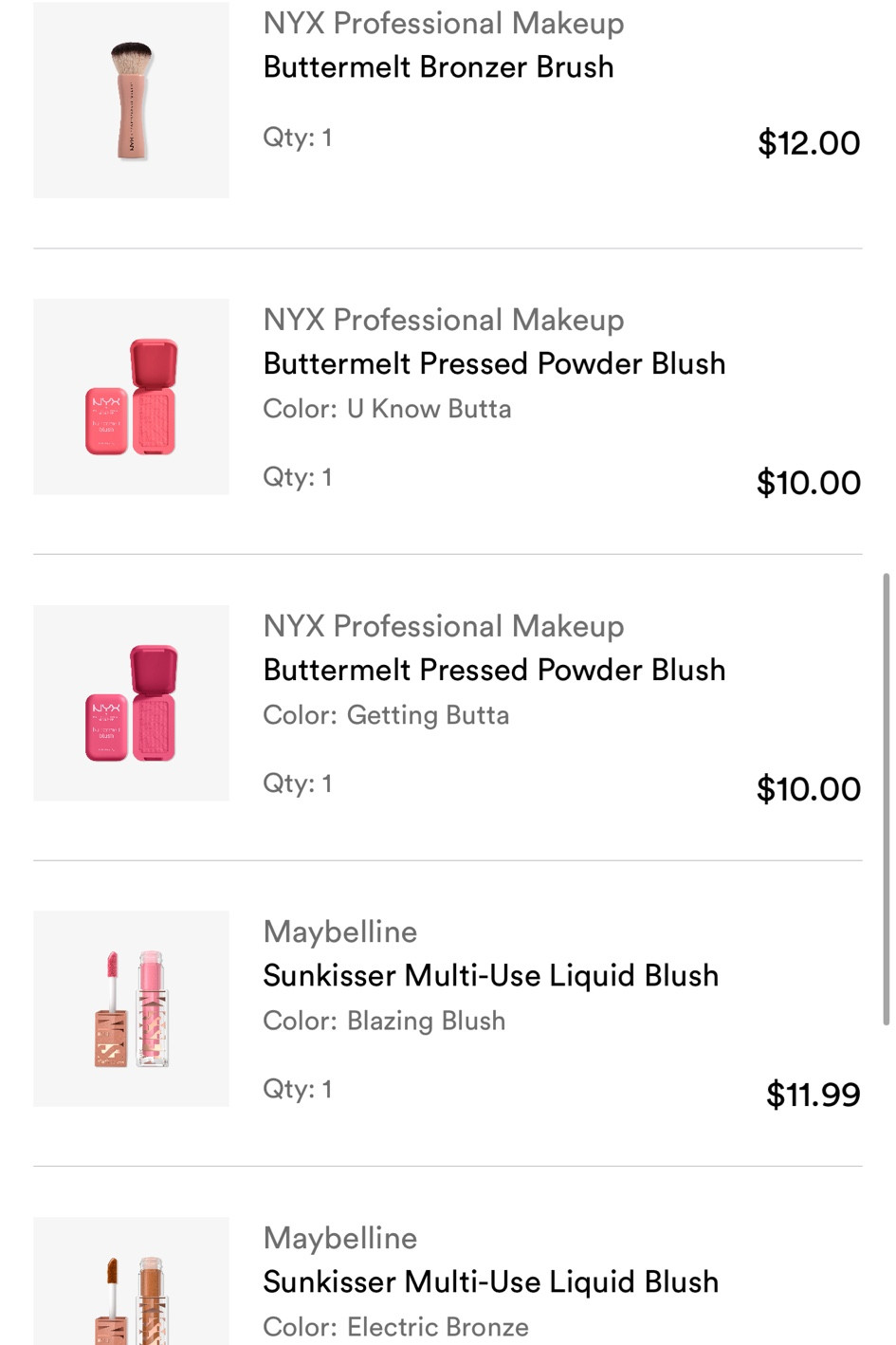This screenshot has width=896, height=1345.
Task: Click the Color: Getting Butta label
Action: click(386, 715)
